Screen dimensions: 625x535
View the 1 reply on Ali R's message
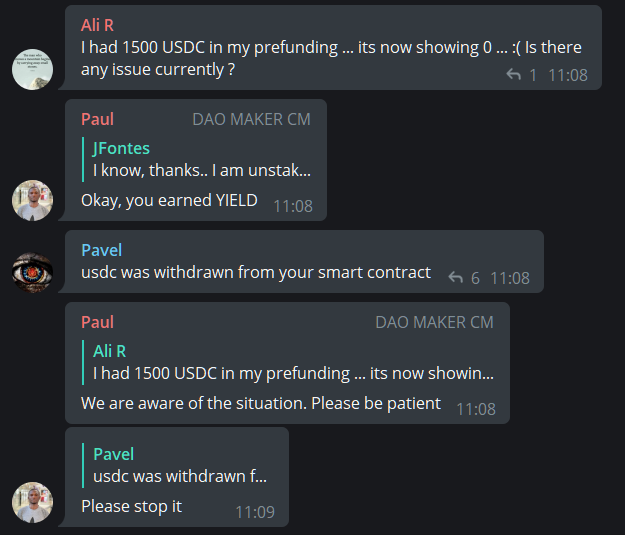pos(533,75)
